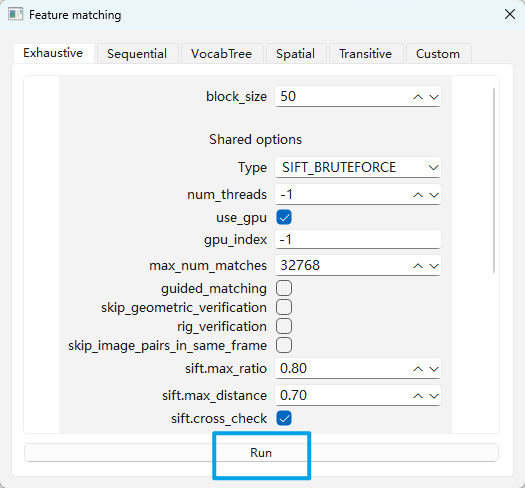Close the Feature matching window

click(x=510, y=14)
